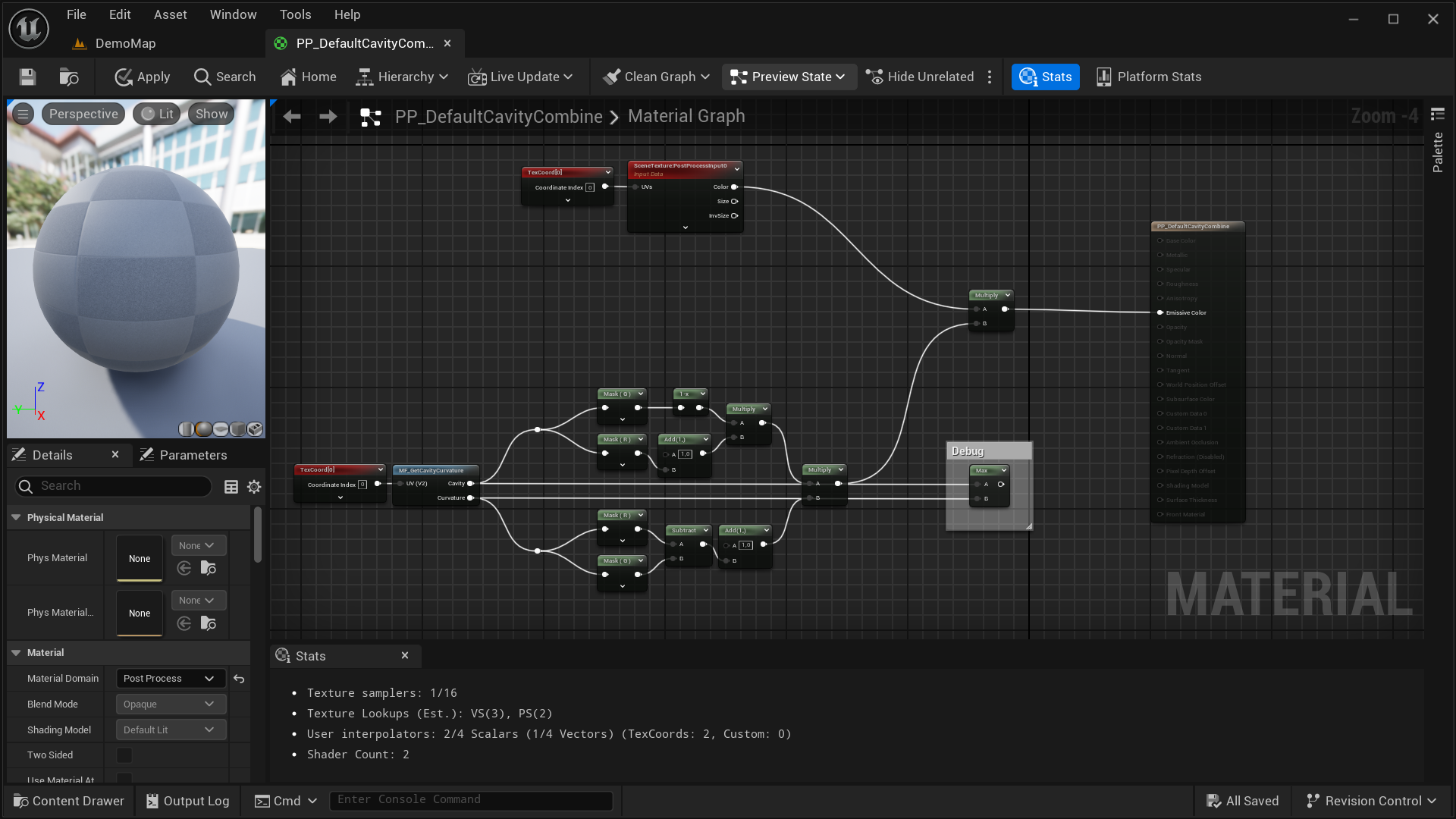The image size is (1456, 819).
Task: Use selected asset for Phys Material
Action: point(184,568)
